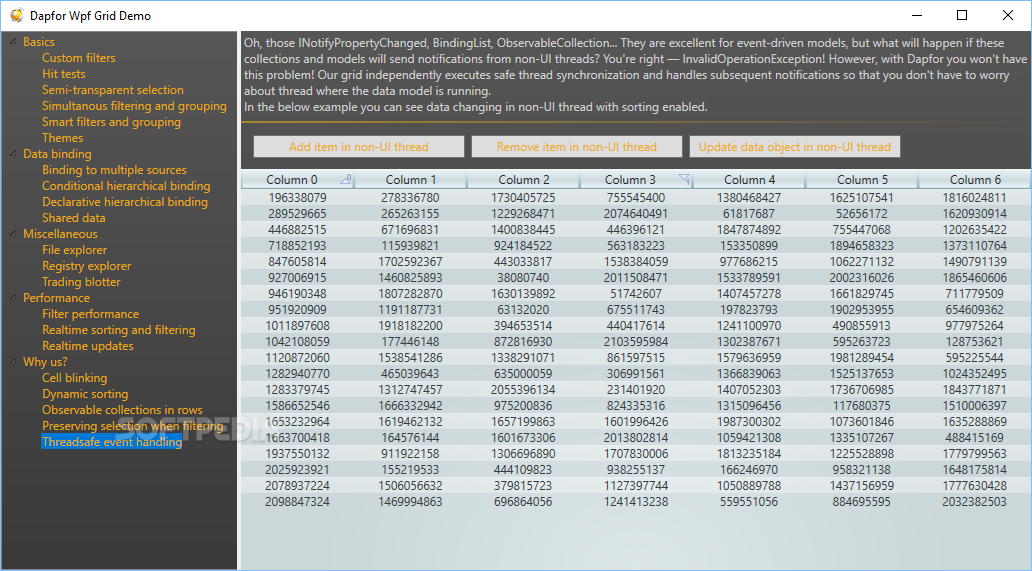This screenshot has height=571, width=1032.
Task: Select cell 1813235184 in Column 4
Action: [x=749, y=453]
